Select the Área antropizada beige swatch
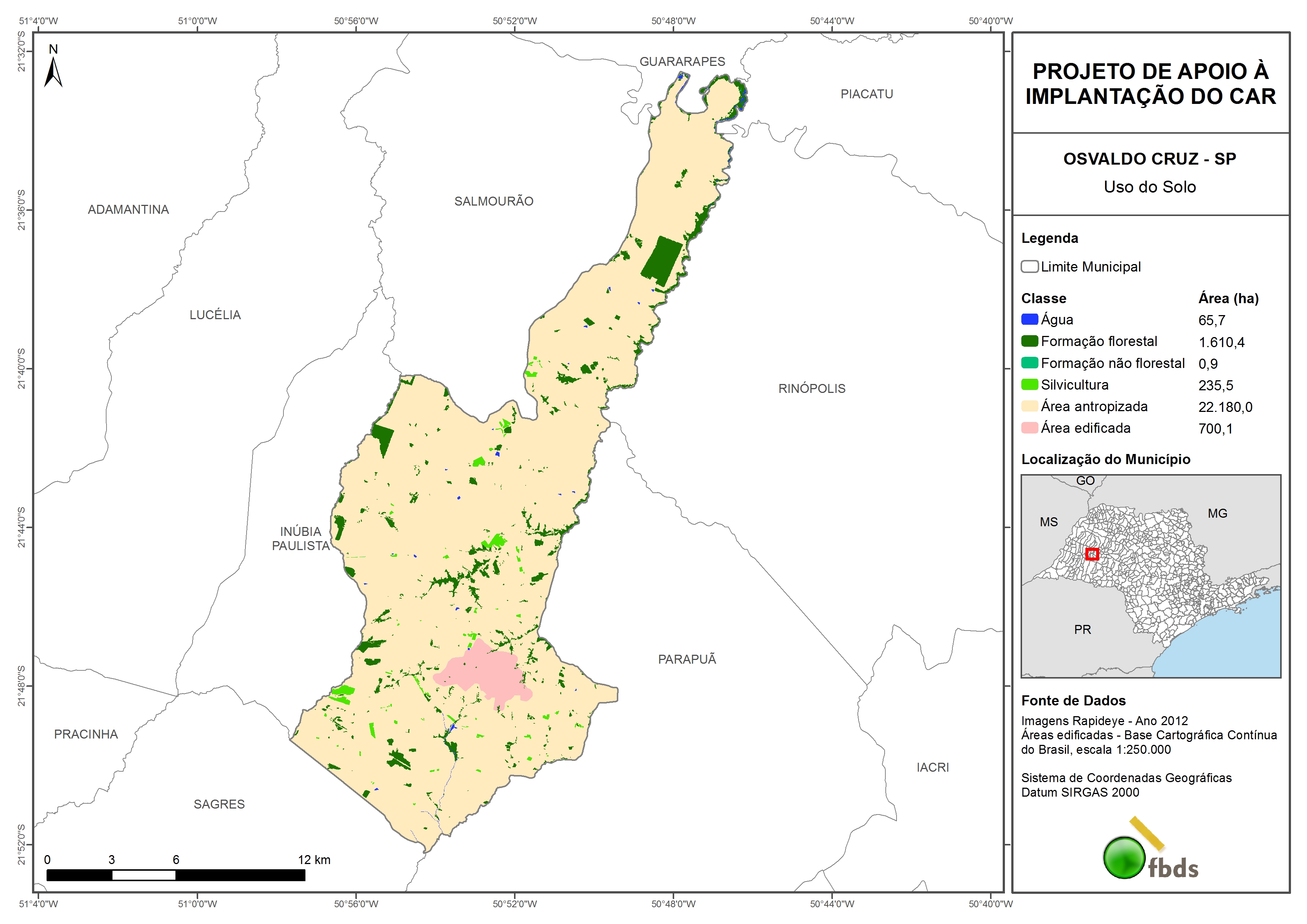This screenshot has height=924, width=1307. point(1029,406)
